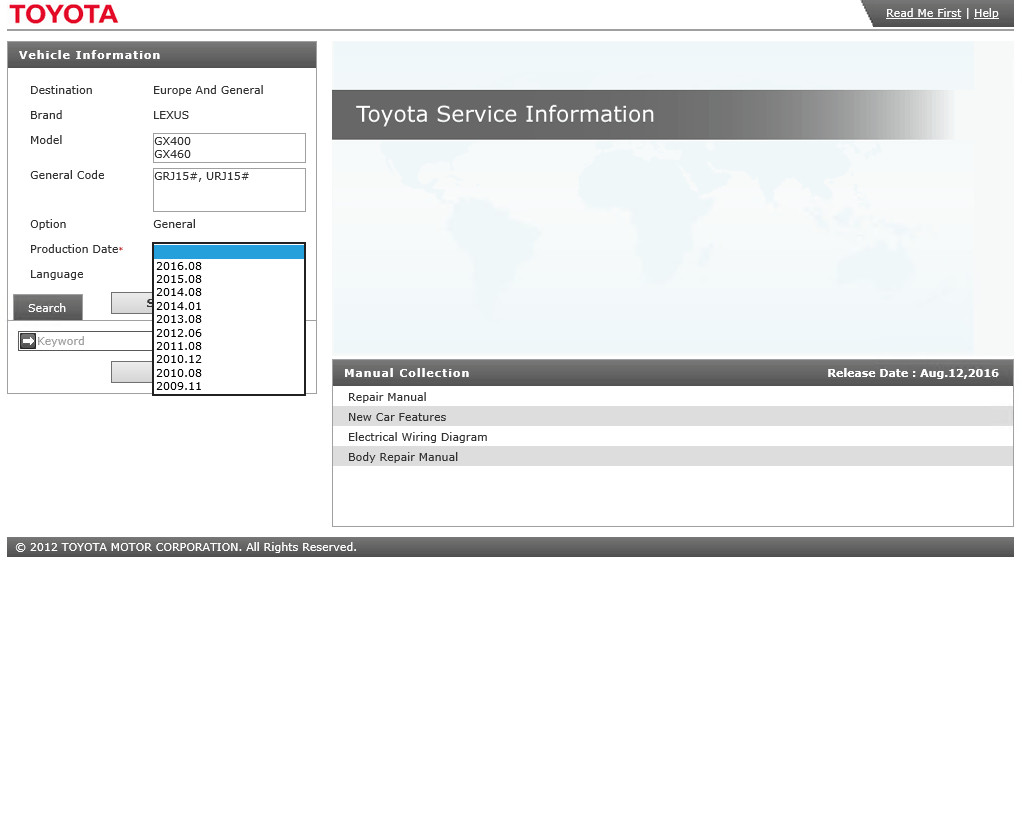The height and width of the screenshot is (838, 1022).
Task: Choose 2010.08 production date
Action: click(x=229, y=373)
